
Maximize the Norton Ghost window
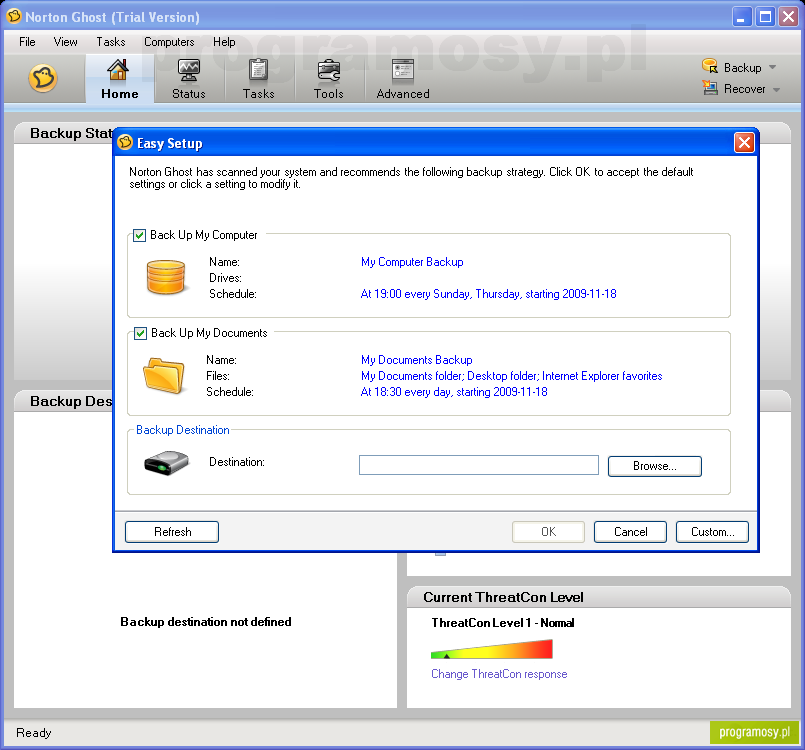click(765, 17)
